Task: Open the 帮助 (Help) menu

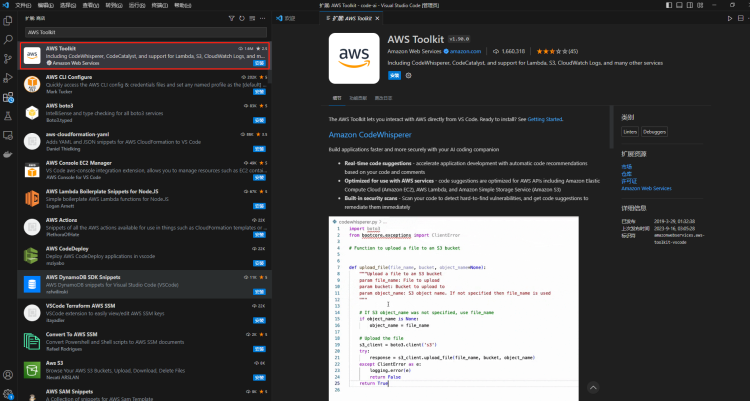Action: coord(182,5)
